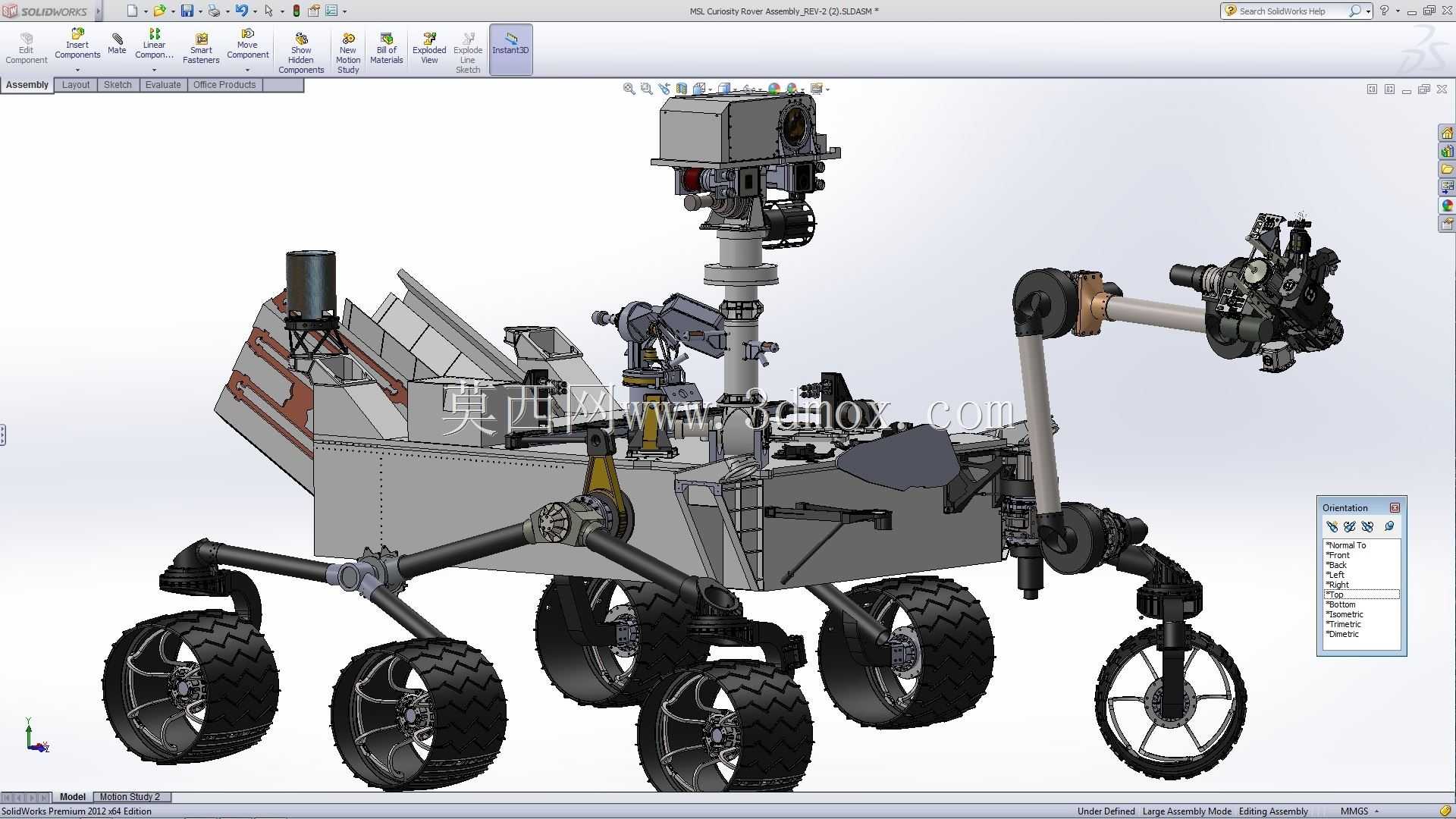This screenshot has width=1456, height=819.
Task: Launch Smart Fasteners
Action: (x=201, y=49)
